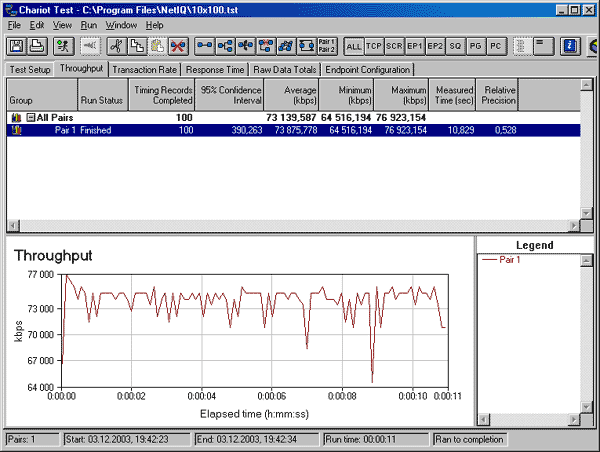Screen dimensions: 600x452
Task: Click the Print toolbar icon
Action: click(x=37, y=46)
